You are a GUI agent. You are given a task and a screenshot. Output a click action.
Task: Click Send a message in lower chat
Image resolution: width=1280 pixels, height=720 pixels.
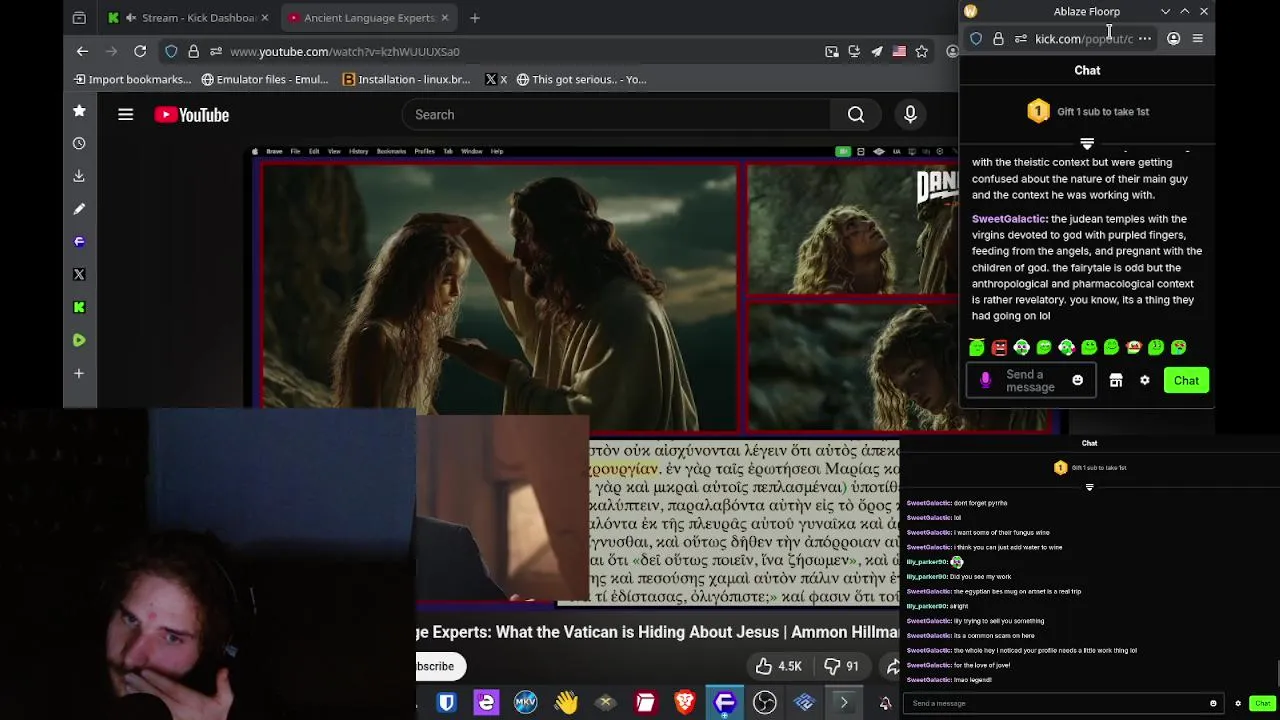click(x=1061, y=703)
